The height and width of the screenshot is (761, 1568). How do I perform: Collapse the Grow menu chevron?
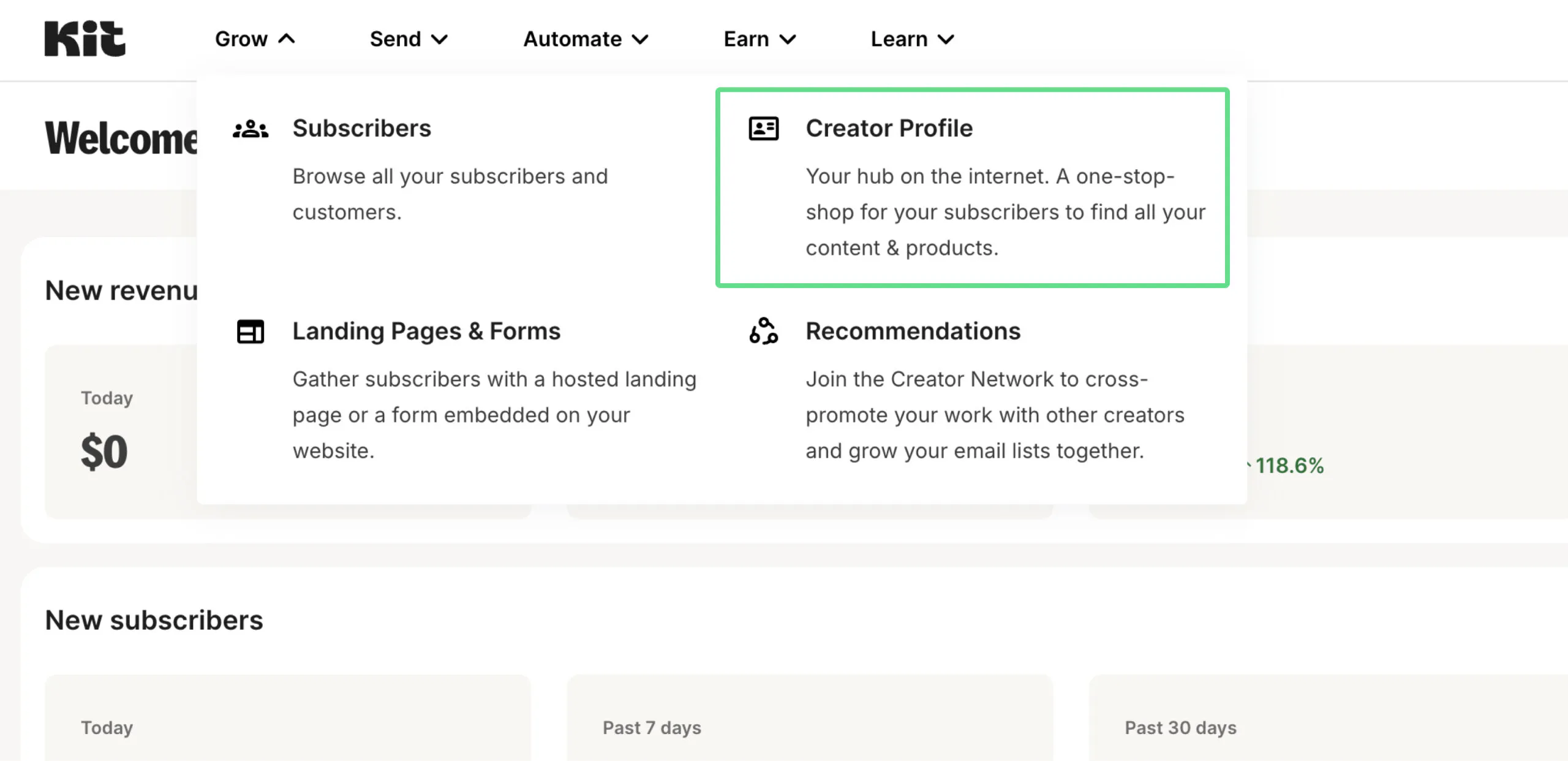[287, 39]
